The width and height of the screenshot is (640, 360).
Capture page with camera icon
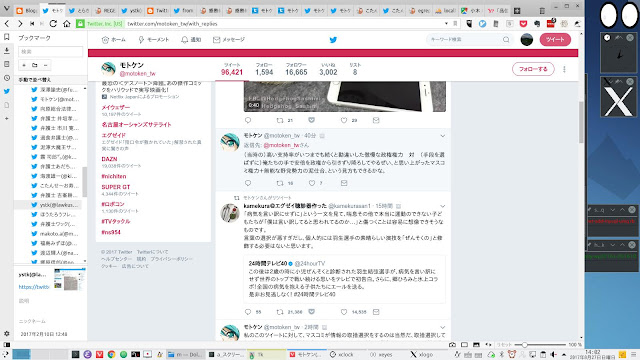[x=452, y=345]
